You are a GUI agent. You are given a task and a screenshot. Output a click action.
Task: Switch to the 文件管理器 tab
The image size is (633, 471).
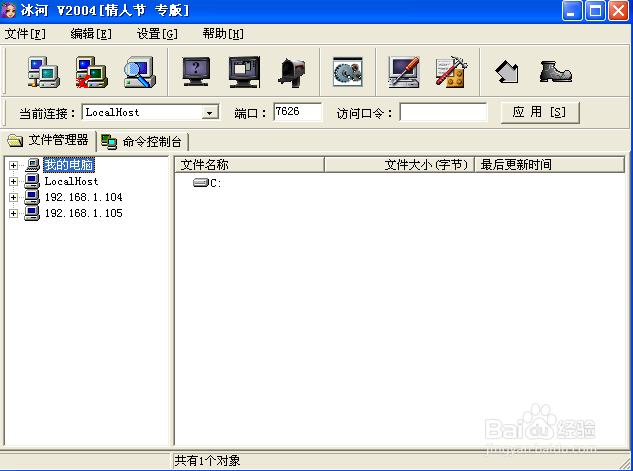pyautogui.click(x=48, y=140)
